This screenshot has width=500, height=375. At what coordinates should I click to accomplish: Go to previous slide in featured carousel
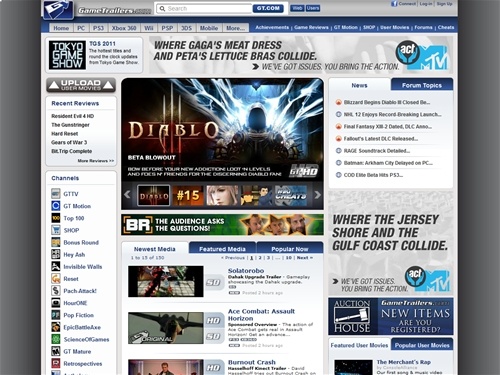coord(127,195)
